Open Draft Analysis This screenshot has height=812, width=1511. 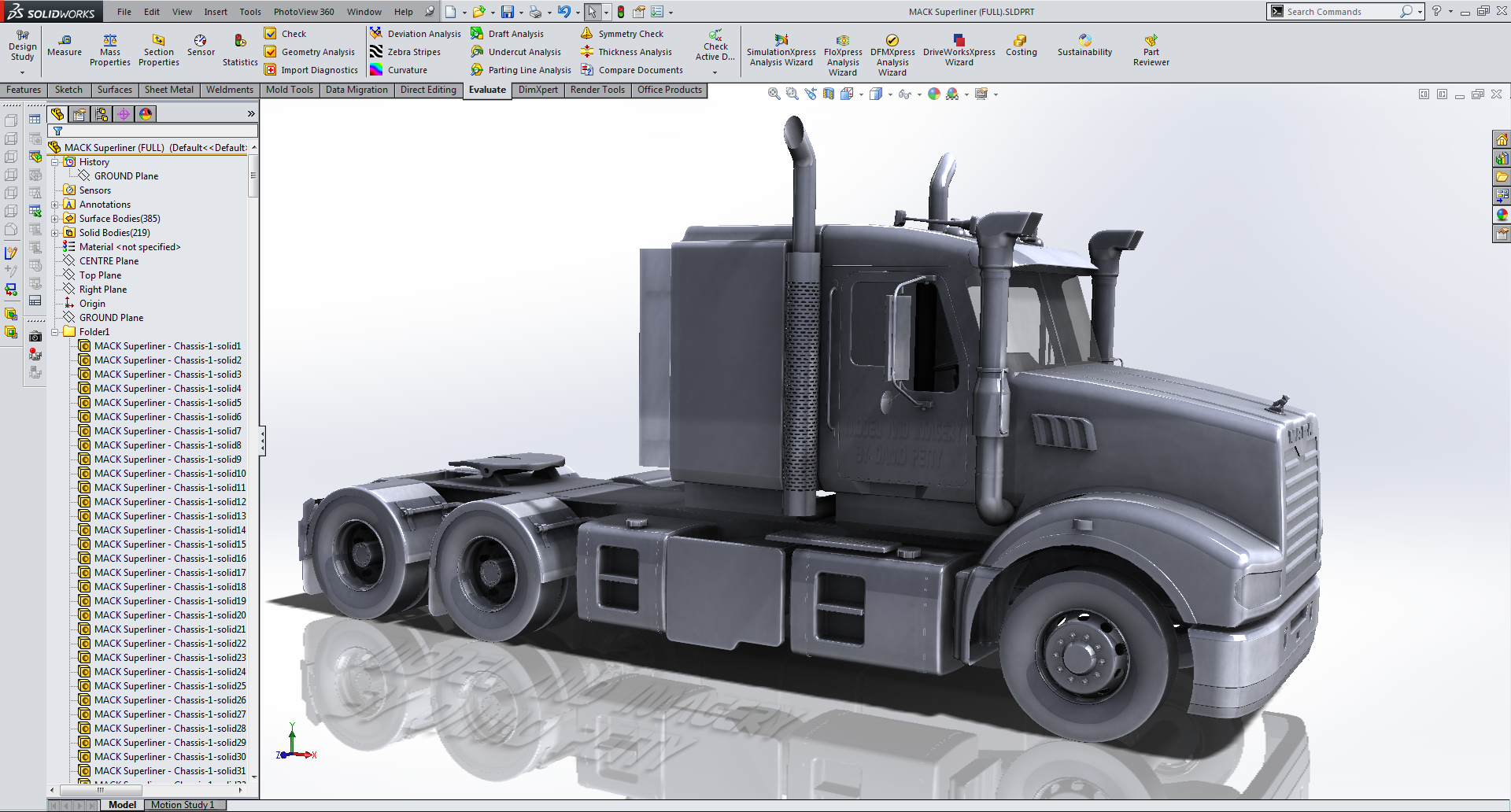click(508, 34)
